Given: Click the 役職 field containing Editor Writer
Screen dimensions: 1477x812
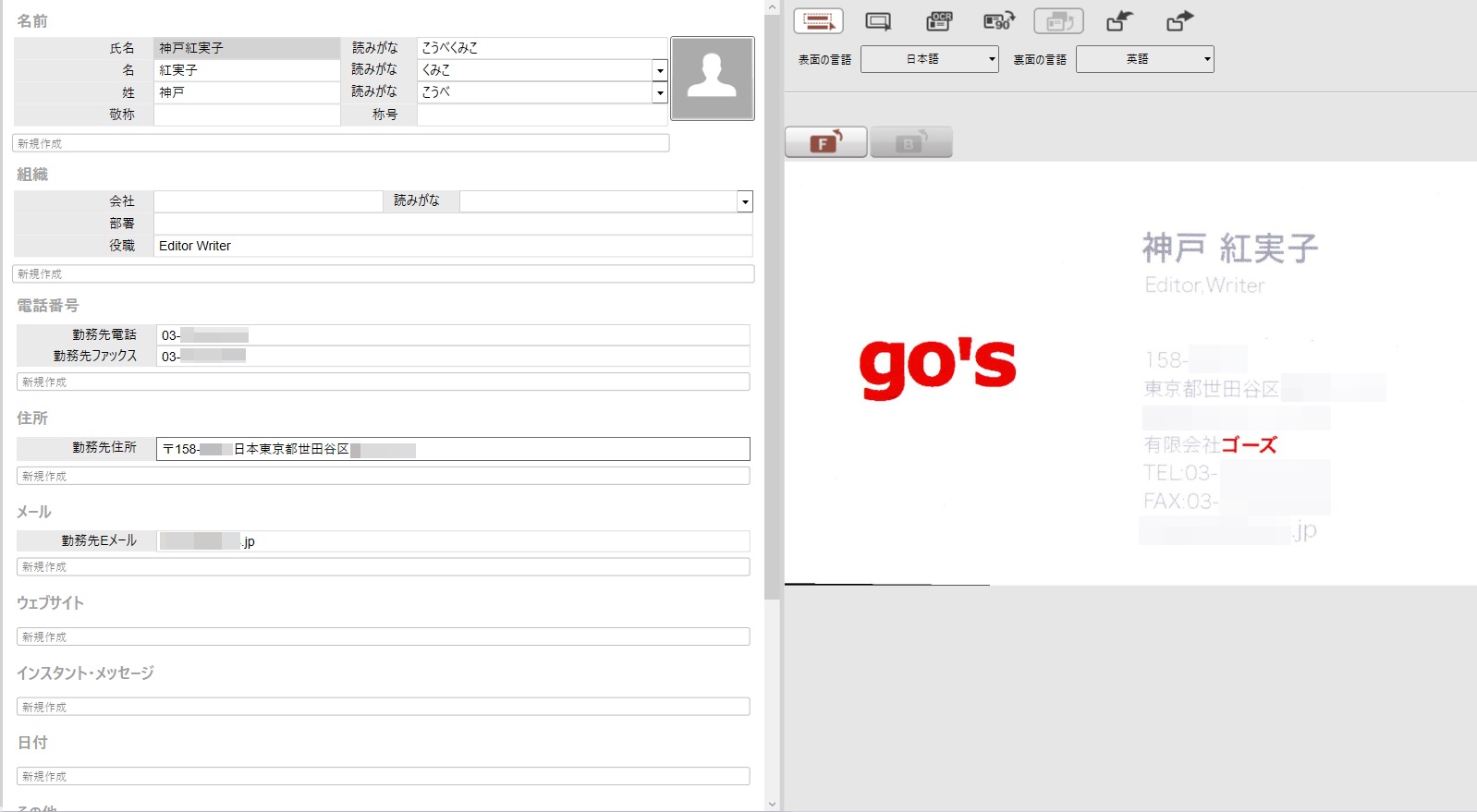Looking at the screenshot, I should [x=453, y=246].
